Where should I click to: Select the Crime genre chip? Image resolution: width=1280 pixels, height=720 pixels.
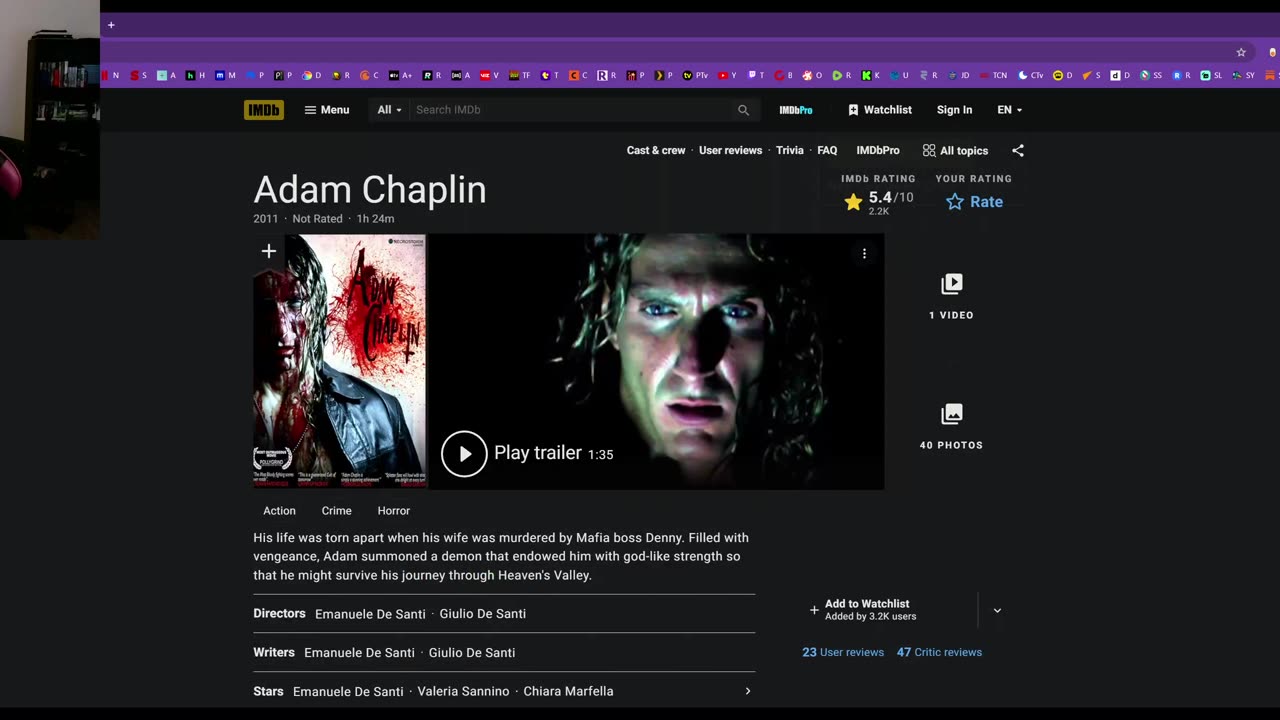(336, 511)
